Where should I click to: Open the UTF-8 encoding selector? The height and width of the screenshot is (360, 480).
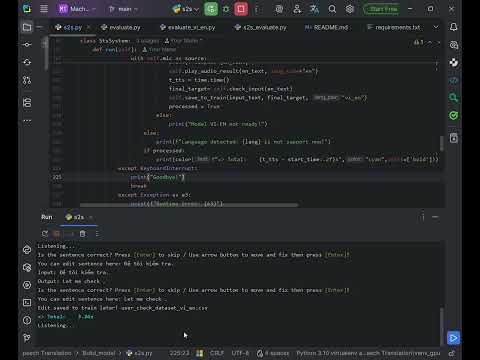[240, 353]
